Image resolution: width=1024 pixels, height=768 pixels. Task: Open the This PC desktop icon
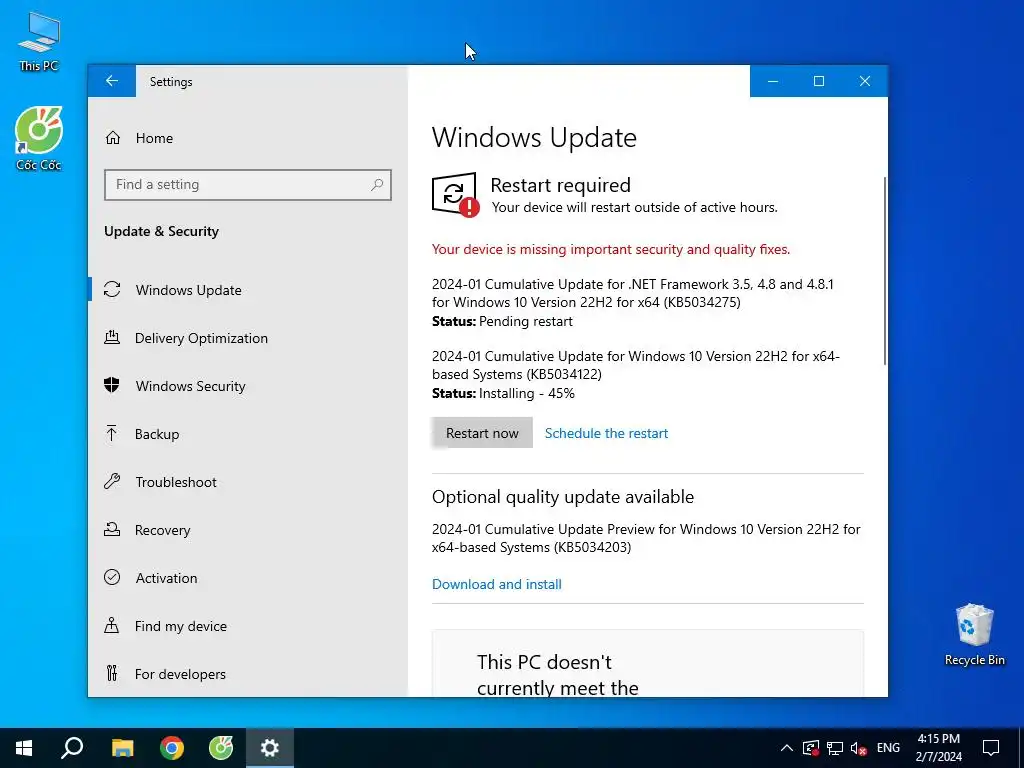[39, 41]
